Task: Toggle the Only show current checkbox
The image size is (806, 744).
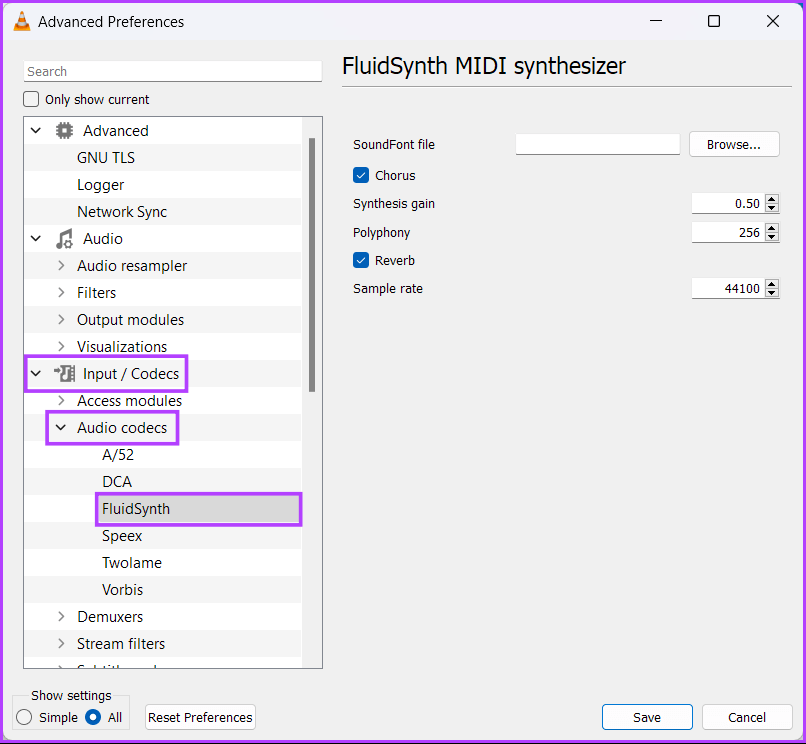Action: point(31,99)
